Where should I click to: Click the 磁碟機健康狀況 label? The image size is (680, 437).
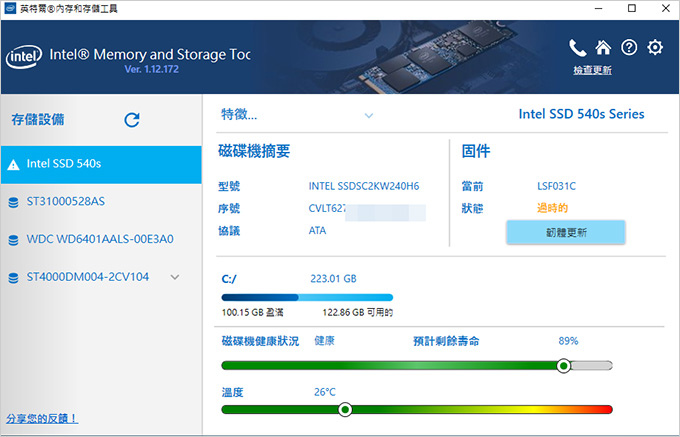(260, 341)
